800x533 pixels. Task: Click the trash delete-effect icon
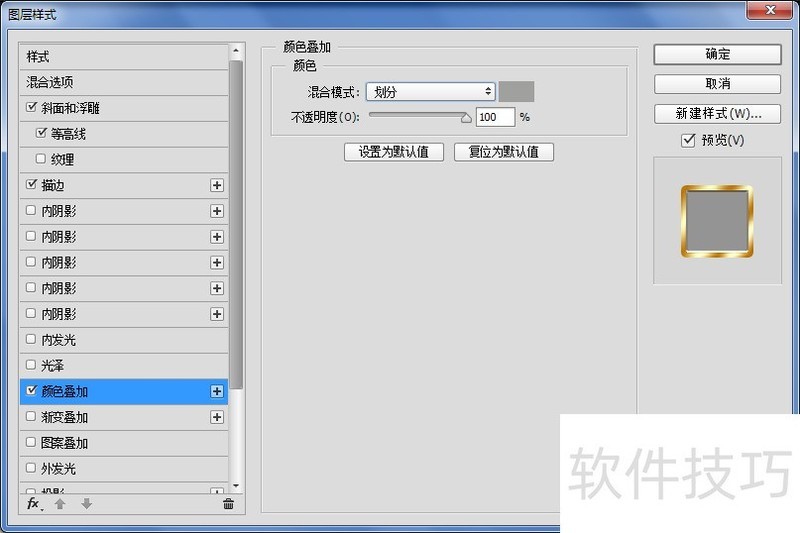tap(228, 504)
